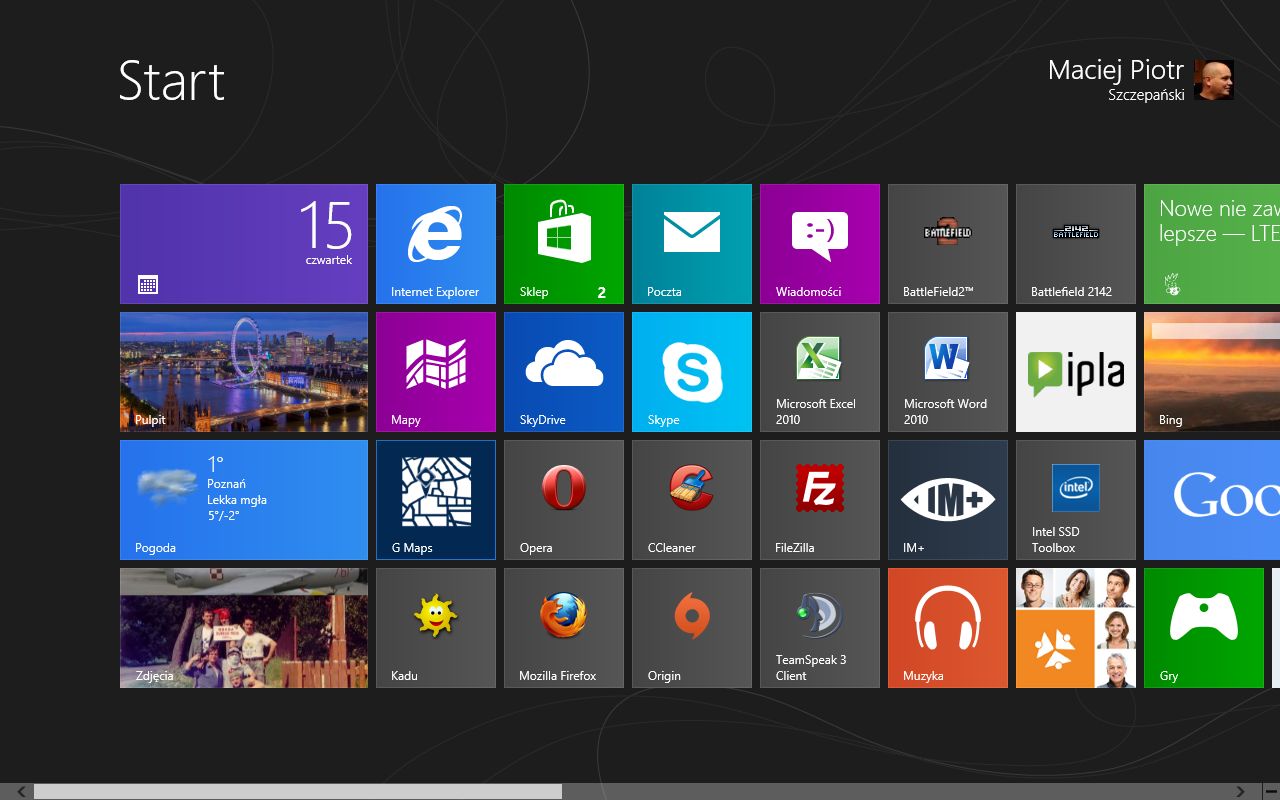Click the horizontal scrollbar thumb

(x=298, y=791)
